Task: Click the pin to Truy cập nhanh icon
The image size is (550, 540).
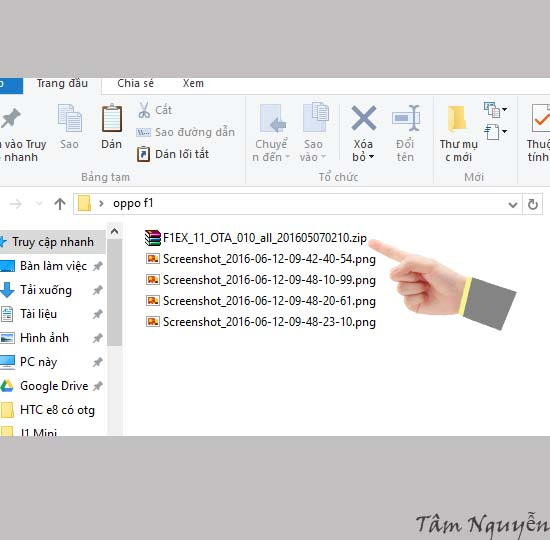Action: point(11,118)
